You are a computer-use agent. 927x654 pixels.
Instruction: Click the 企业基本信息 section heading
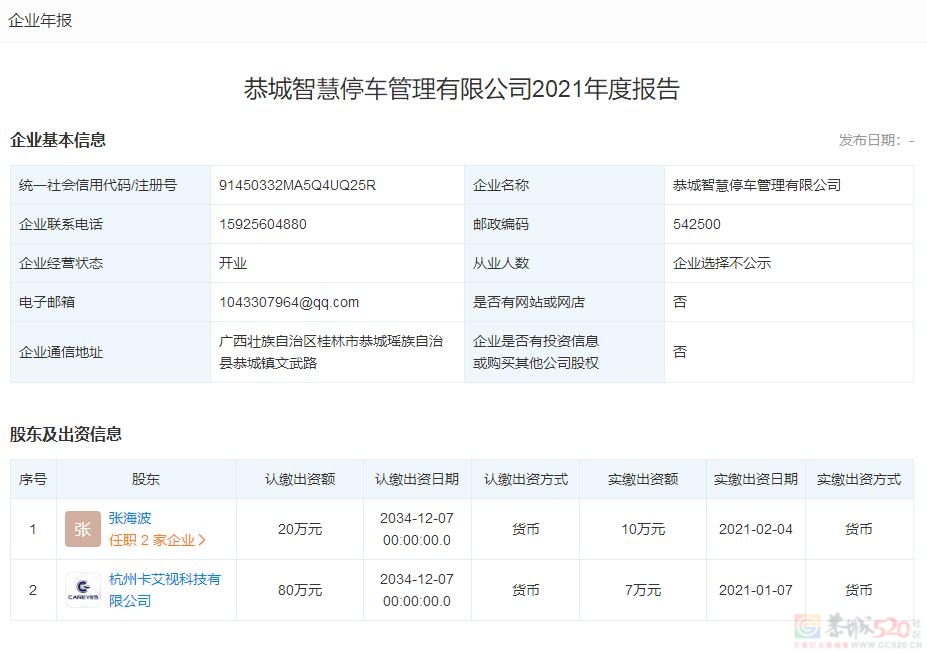pos(58,140)
